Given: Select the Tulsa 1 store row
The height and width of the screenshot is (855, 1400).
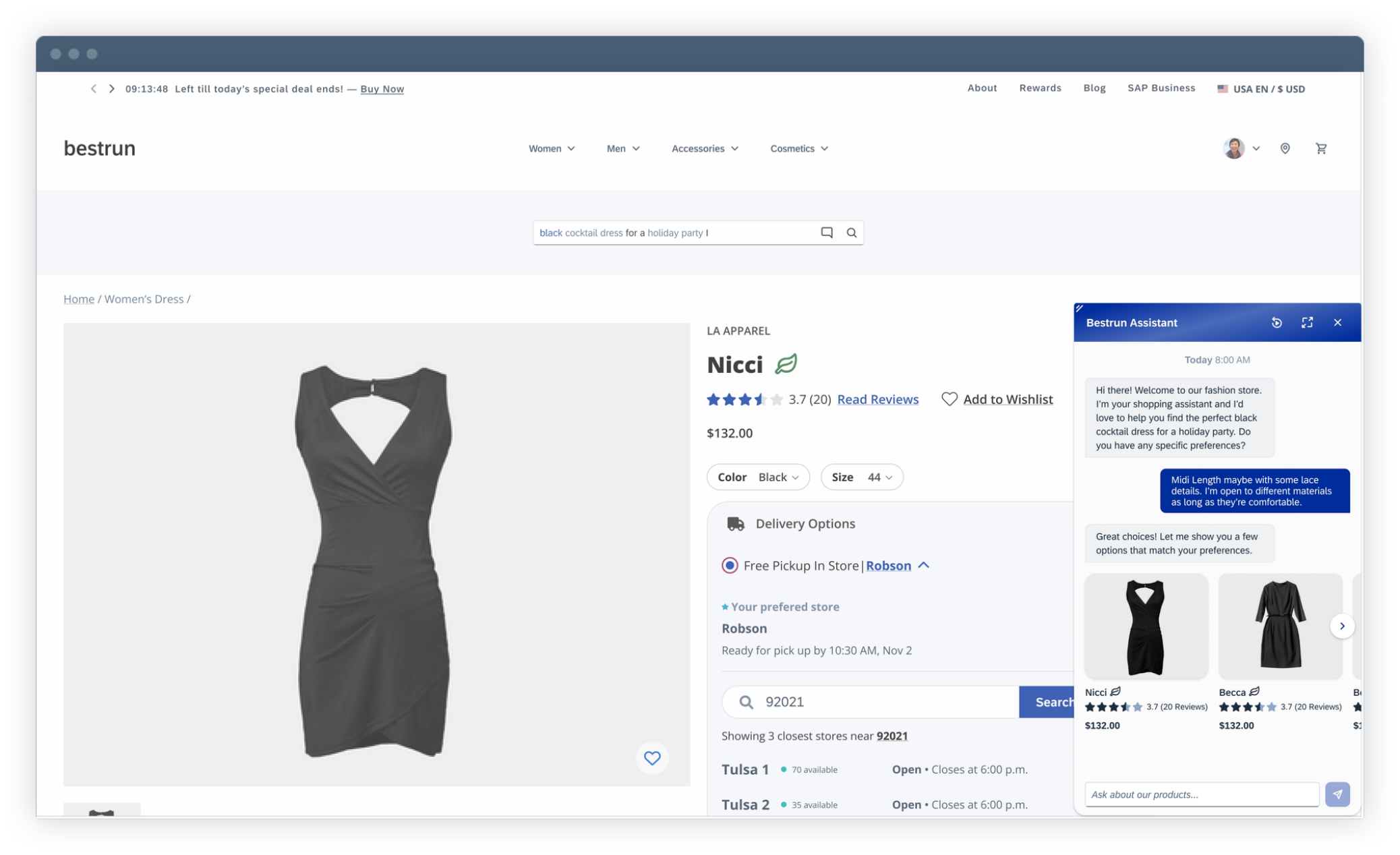Looking at the screenshot, I should pos(875,769).
